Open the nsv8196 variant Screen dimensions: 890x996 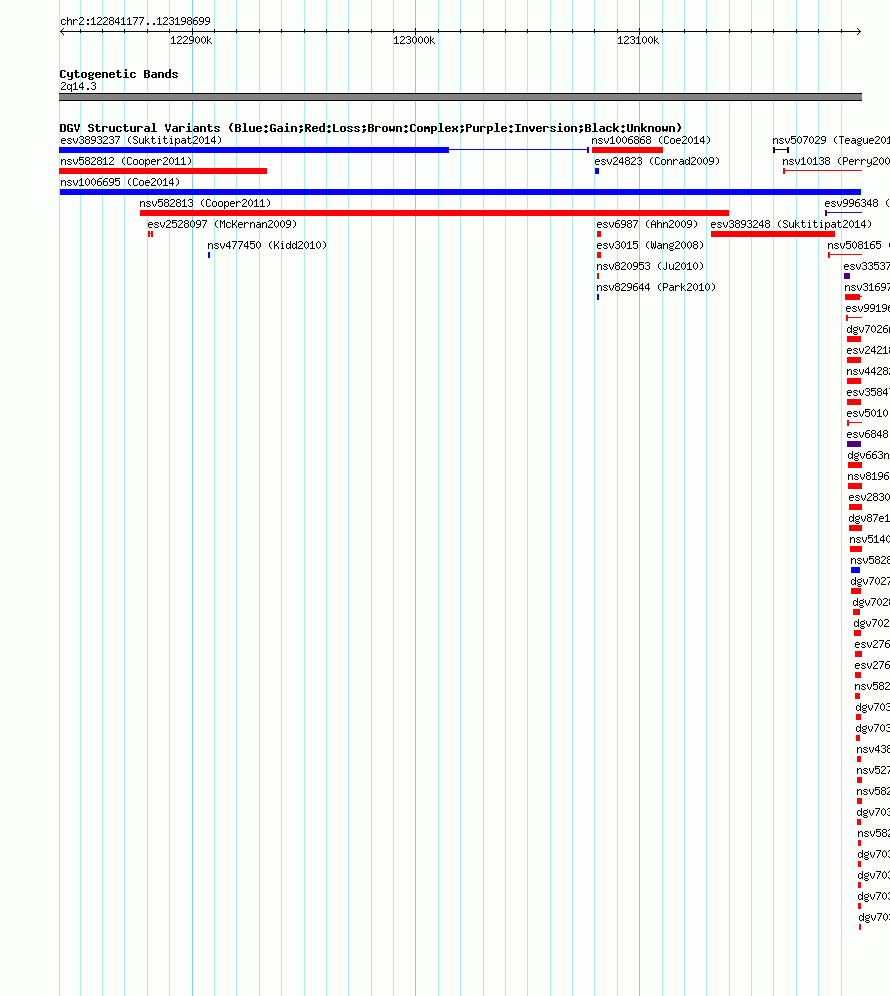(855, 485)
